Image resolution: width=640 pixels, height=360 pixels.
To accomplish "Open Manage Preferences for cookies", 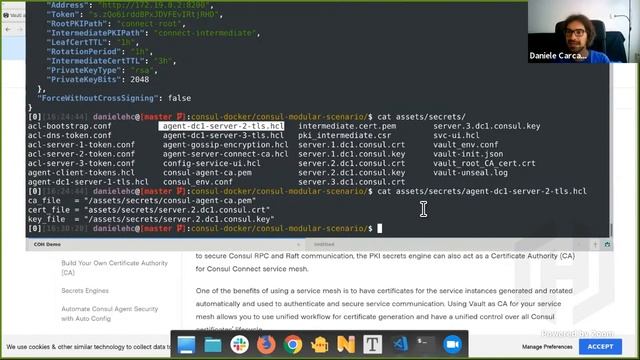I will [x=547, y=347].
